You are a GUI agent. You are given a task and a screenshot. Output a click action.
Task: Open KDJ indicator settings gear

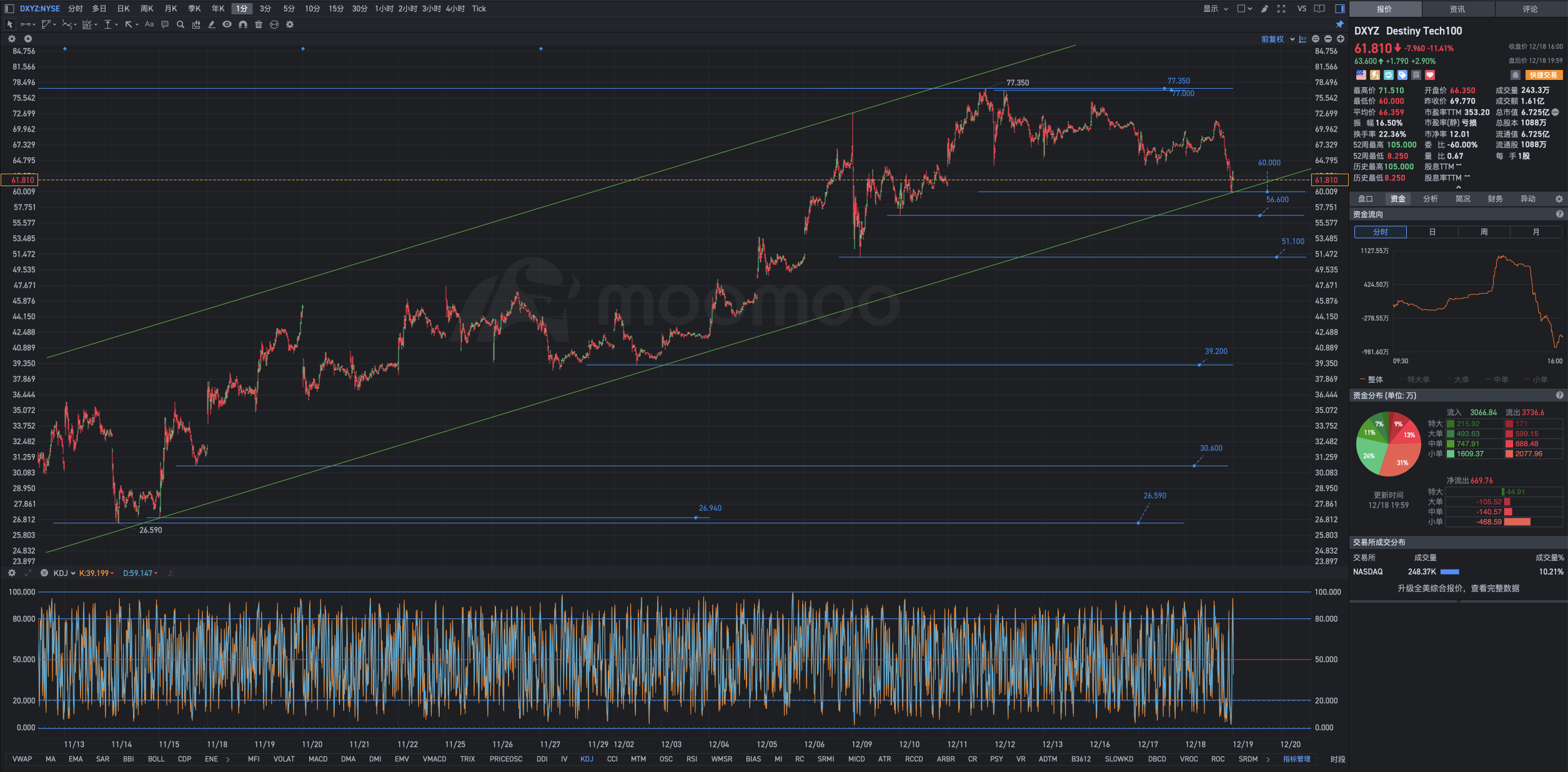coord(11,573)
